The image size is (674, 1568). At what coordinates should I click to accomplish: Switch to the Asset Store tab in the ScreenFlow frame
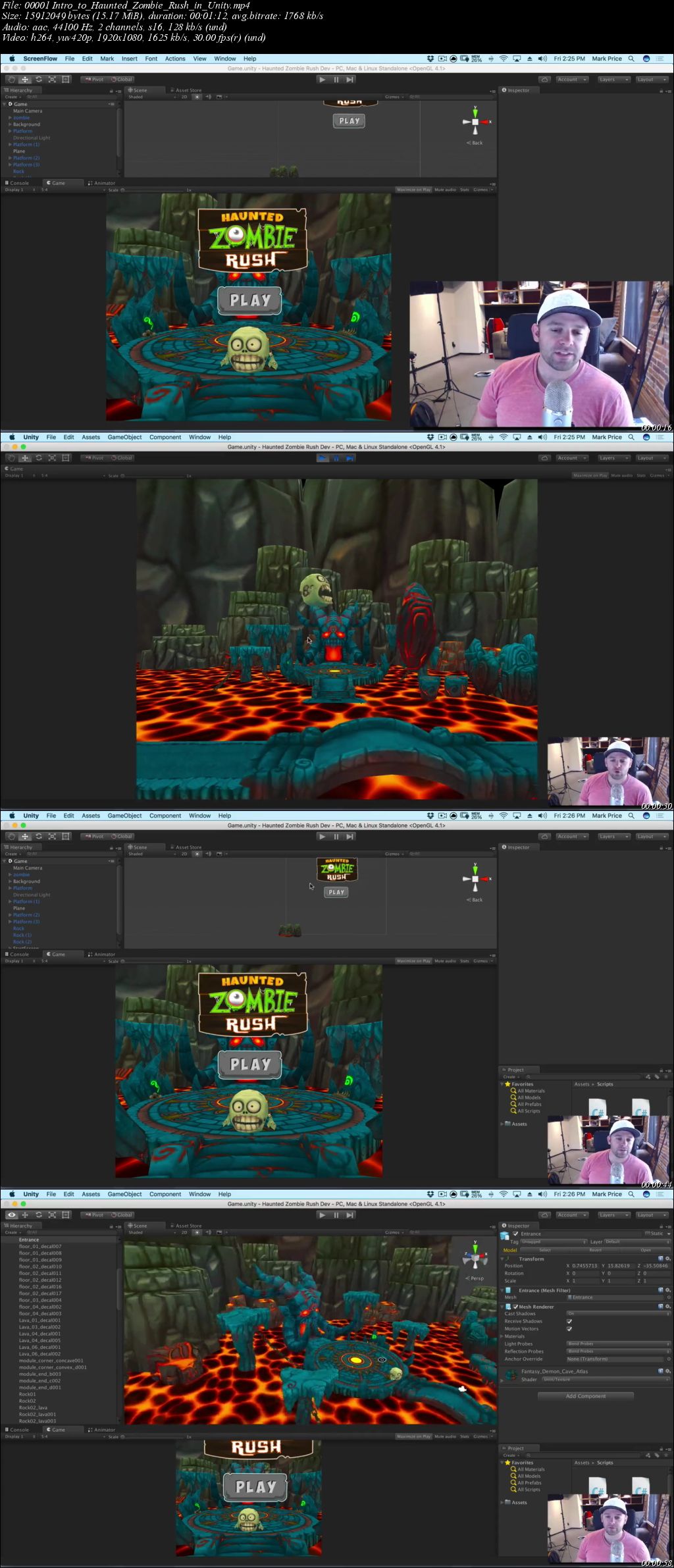[186, 91]
